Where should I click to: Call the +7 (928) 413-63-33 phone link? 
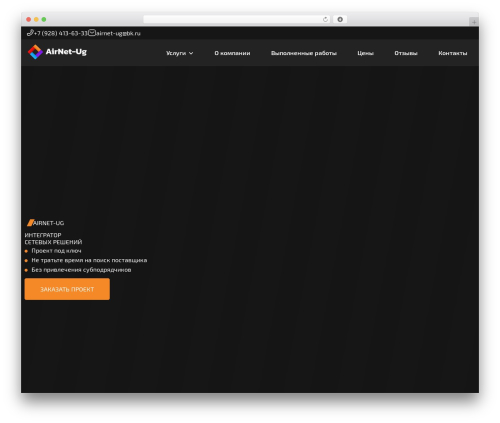[60, 33]
